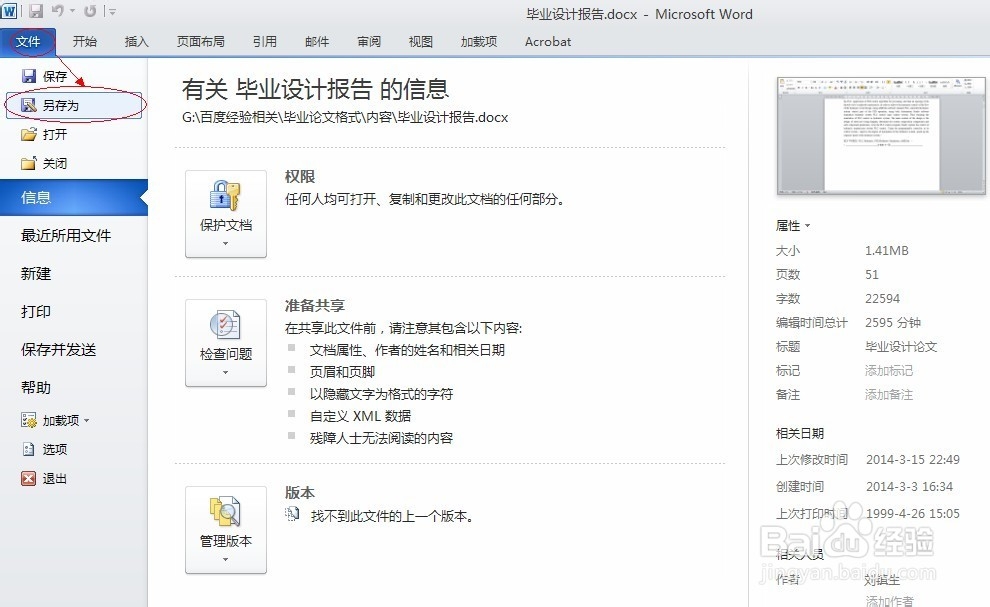Click the 添加备注 field
The height and width of the screenshot is (607, 990).
889,395
